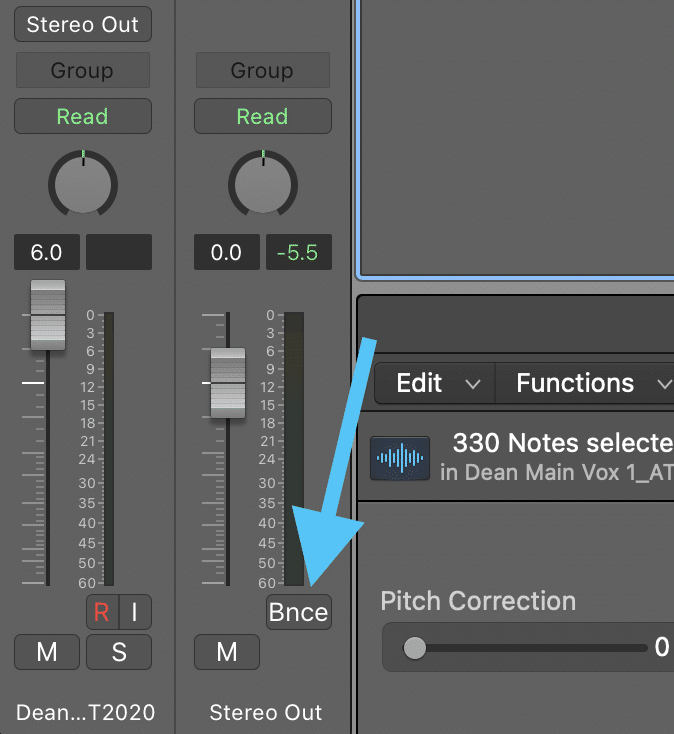
Task: Click the Bnce bounce button
Action: [299, 612]
